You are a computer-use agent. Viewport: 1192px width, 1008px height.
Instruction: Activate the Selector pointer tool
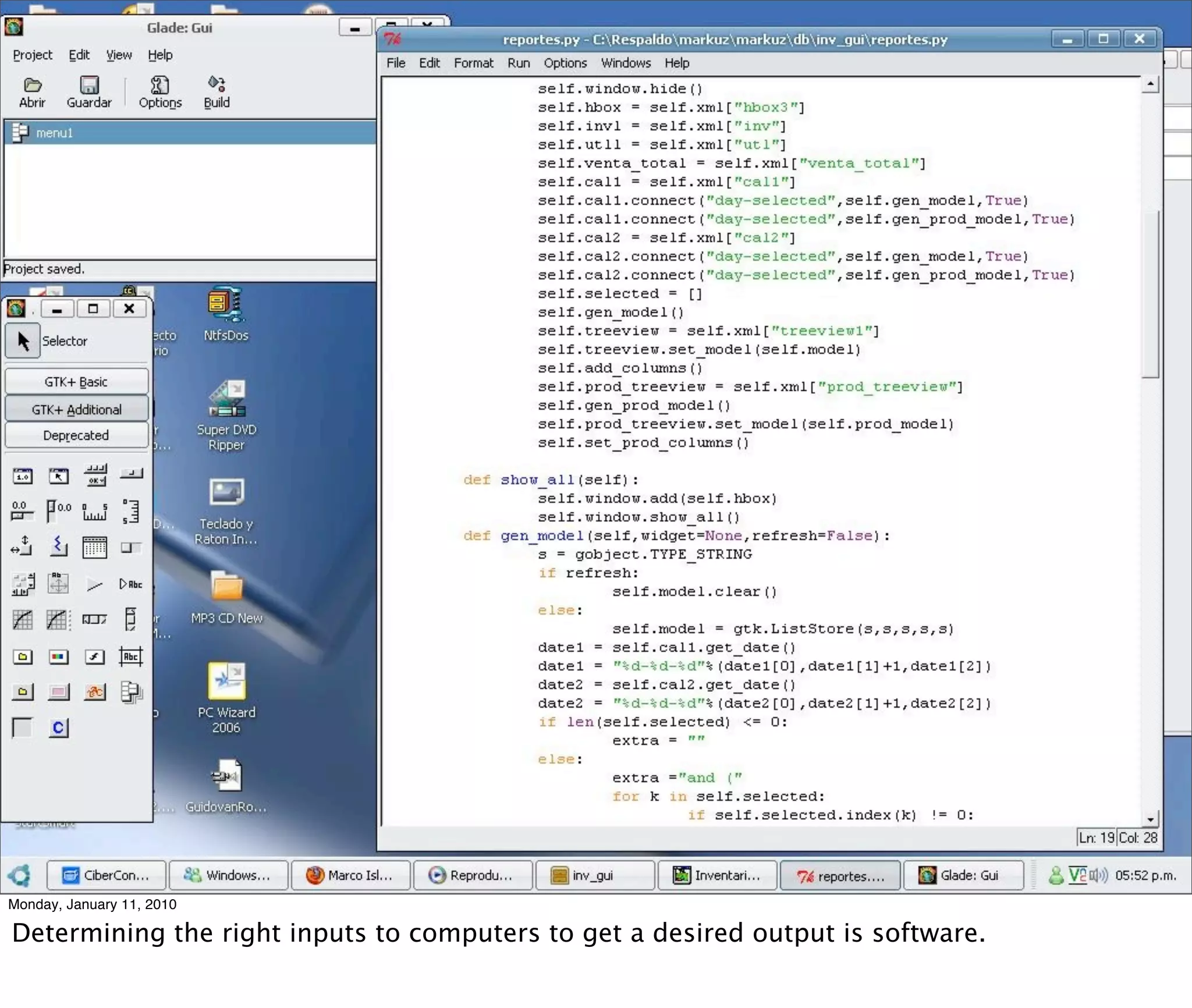23,341
